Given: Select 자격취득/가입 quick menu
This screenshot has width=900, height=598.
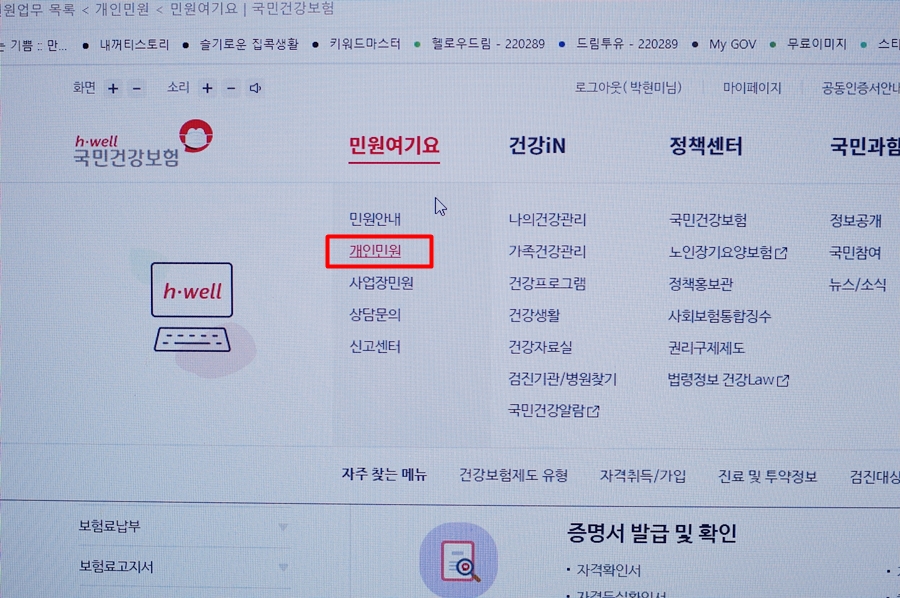Looking at the screenshot, I should point(643,476).
